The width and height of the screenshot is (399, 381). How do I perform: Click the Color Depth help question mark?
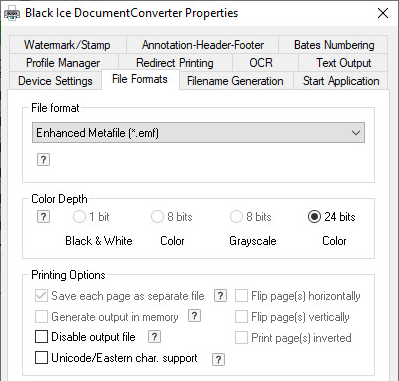(43, 217)
